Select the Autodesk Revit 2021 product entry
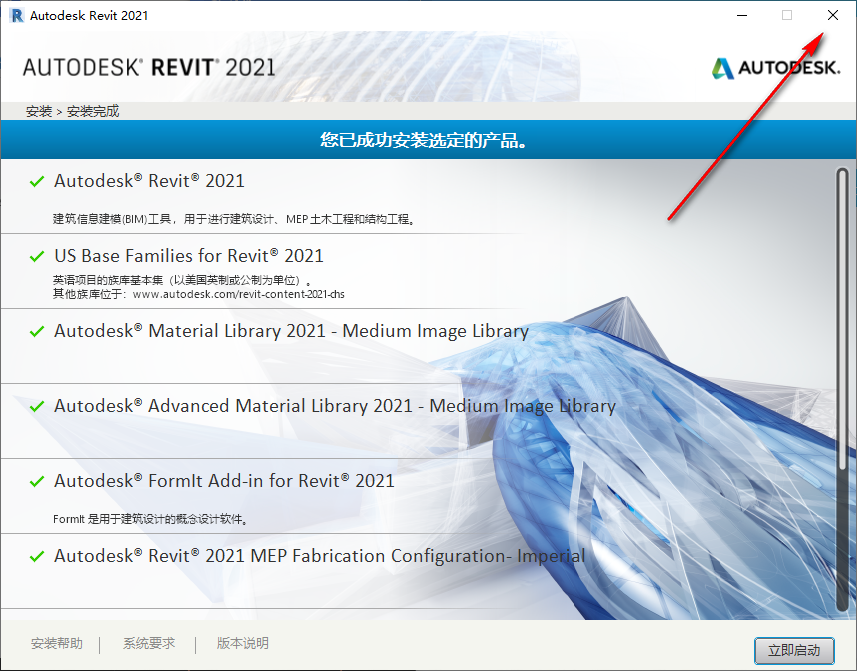Image resolution: width=857 pixels, height=671 pixels. pos(149,181)
